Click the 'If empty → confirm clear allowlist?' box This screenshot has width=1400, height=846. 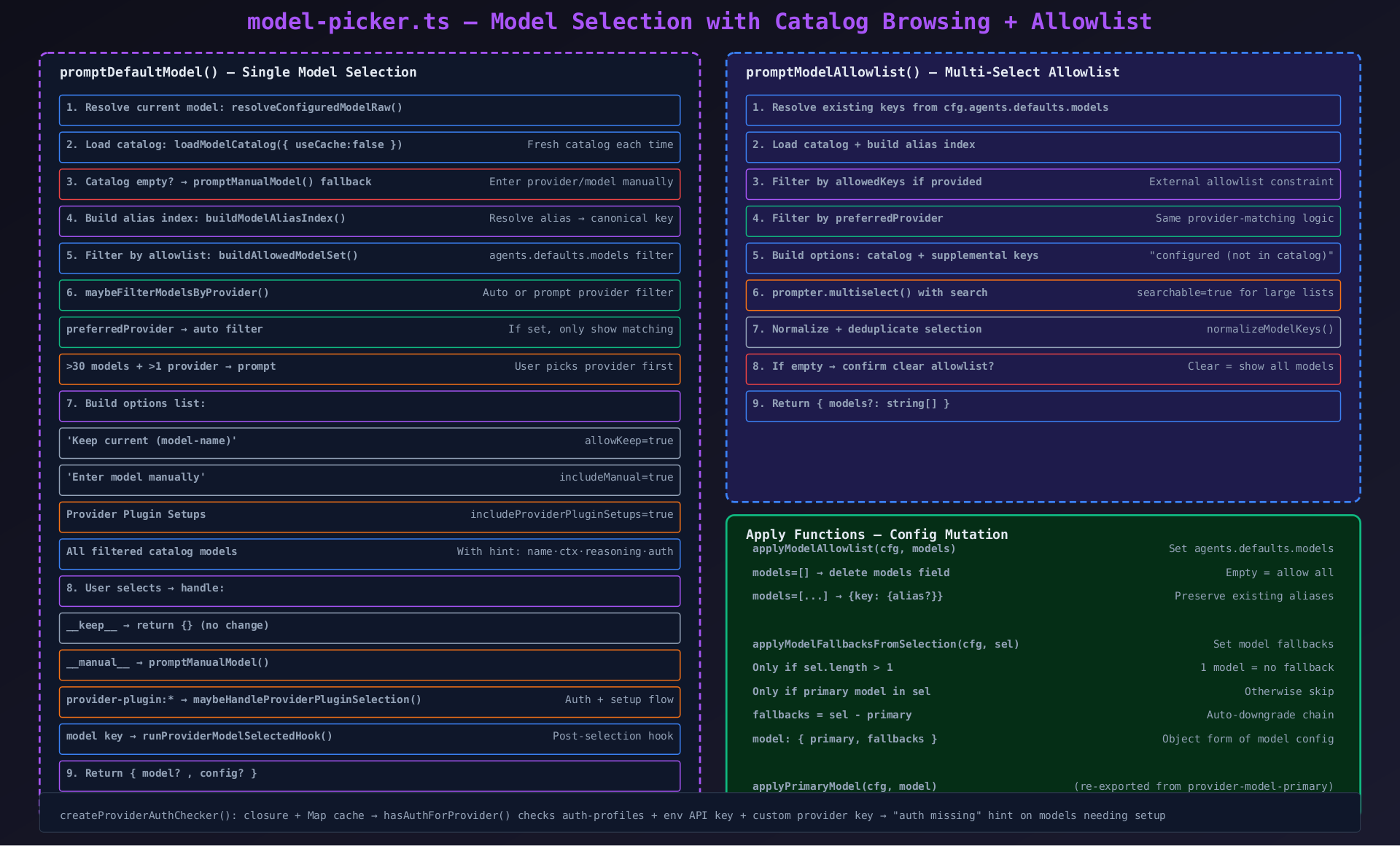(x=1043, y=368)
